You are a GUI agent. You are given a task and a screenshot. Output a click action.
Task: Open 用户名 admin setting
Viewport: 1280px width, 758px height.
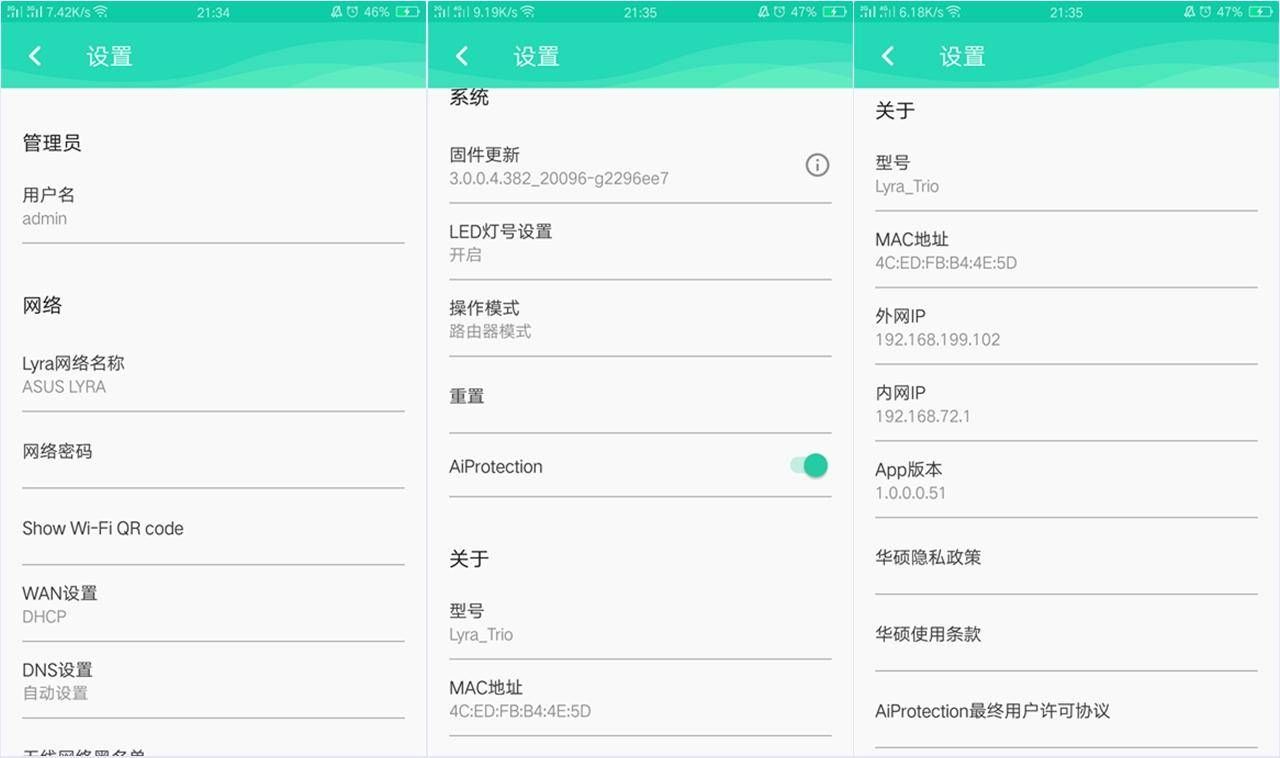213,207
